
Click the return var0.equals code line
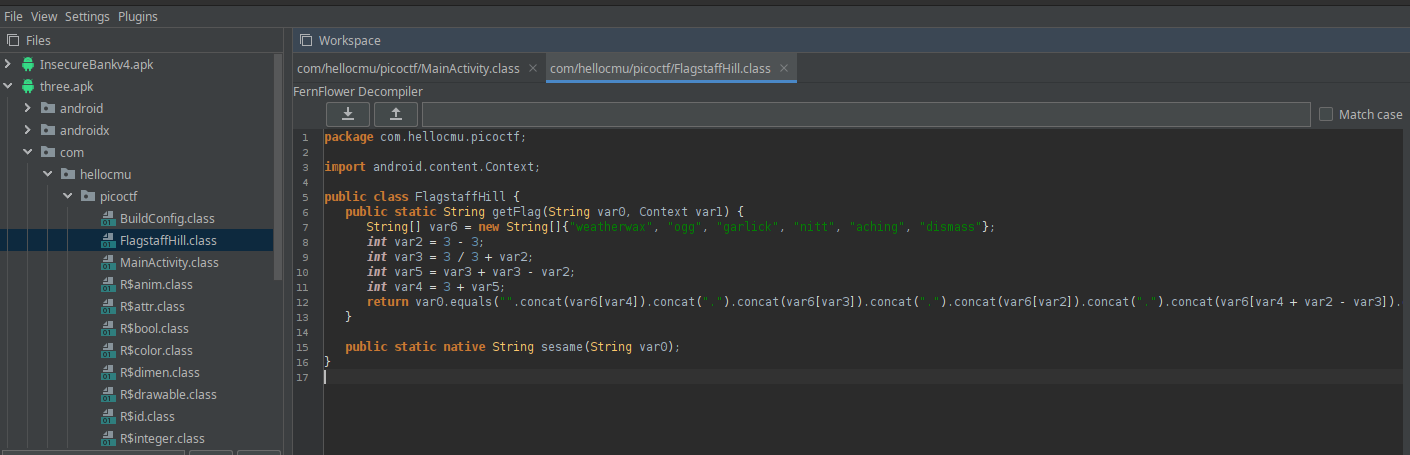(x=884, y=301)
